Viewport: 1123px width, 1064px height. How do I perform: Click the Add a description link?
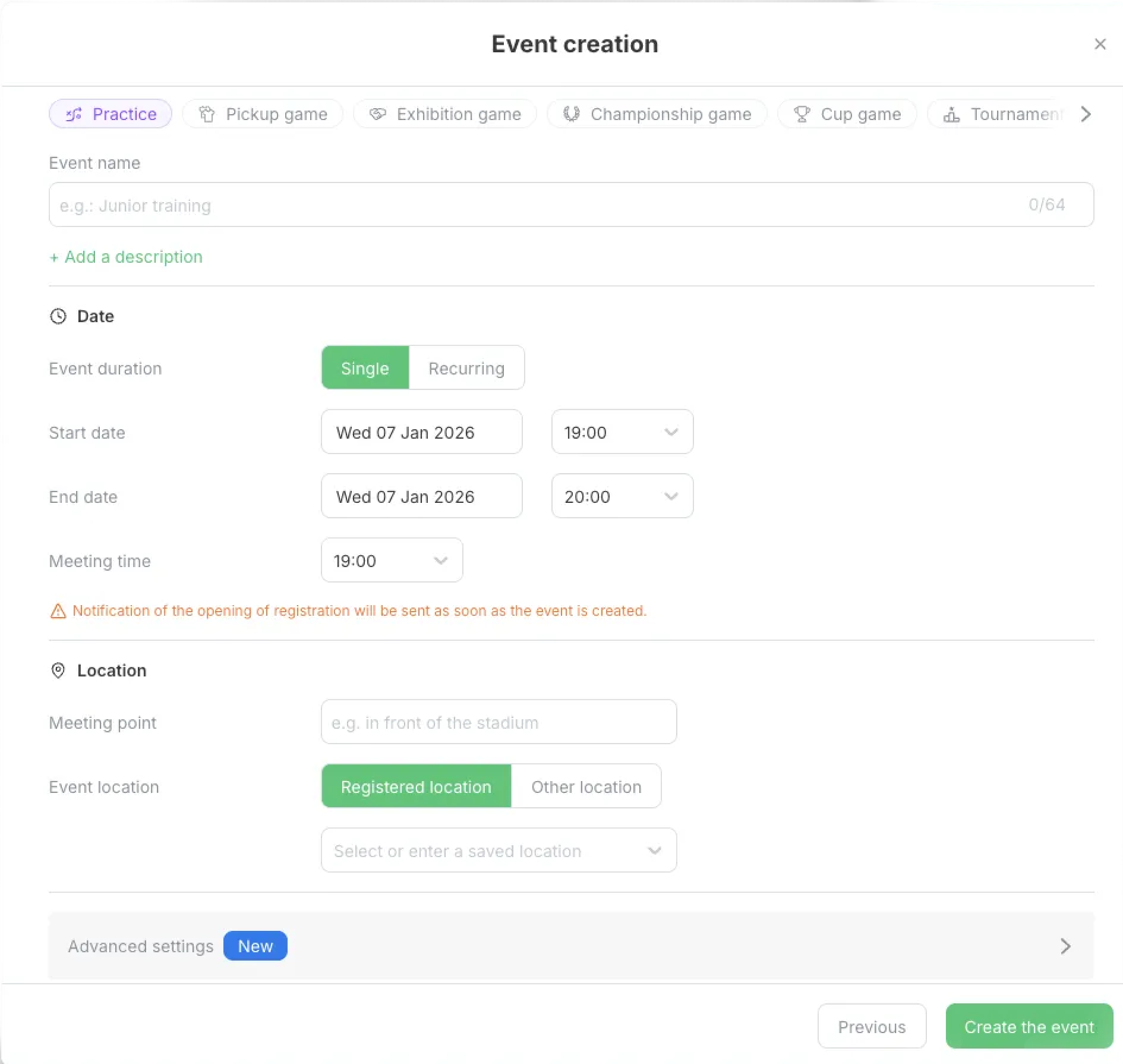coord(125,257)
